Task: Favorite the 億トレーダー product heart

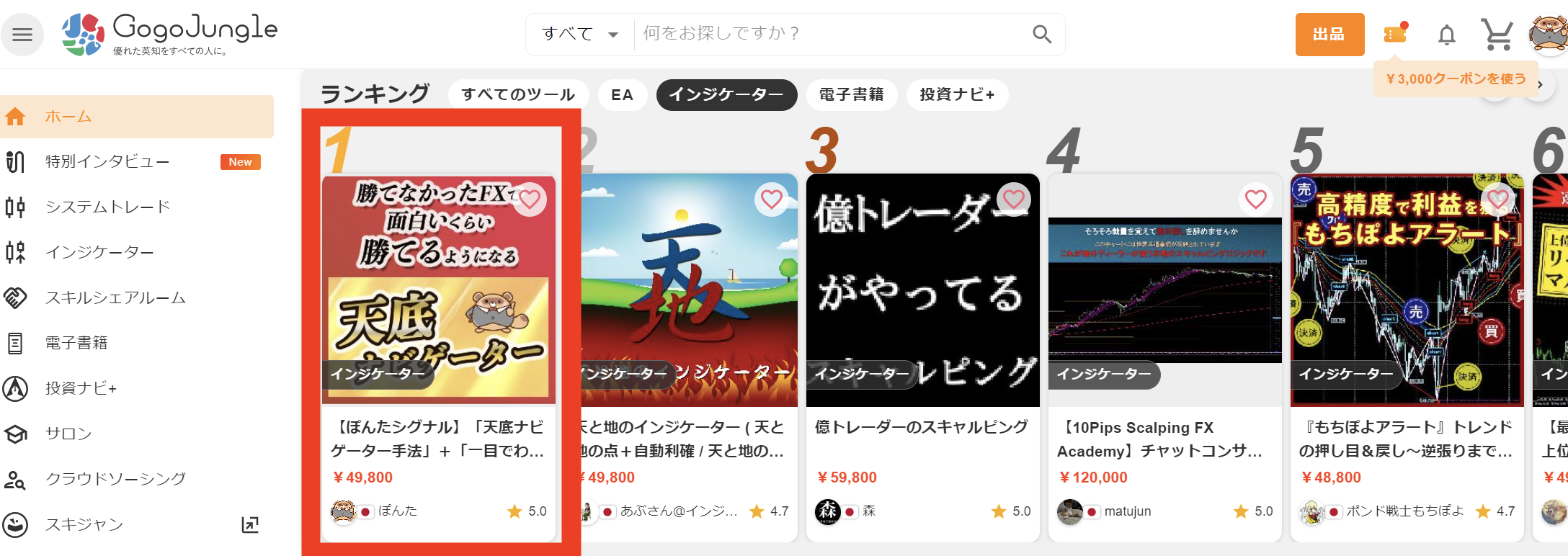Action: click(1014, 199)
